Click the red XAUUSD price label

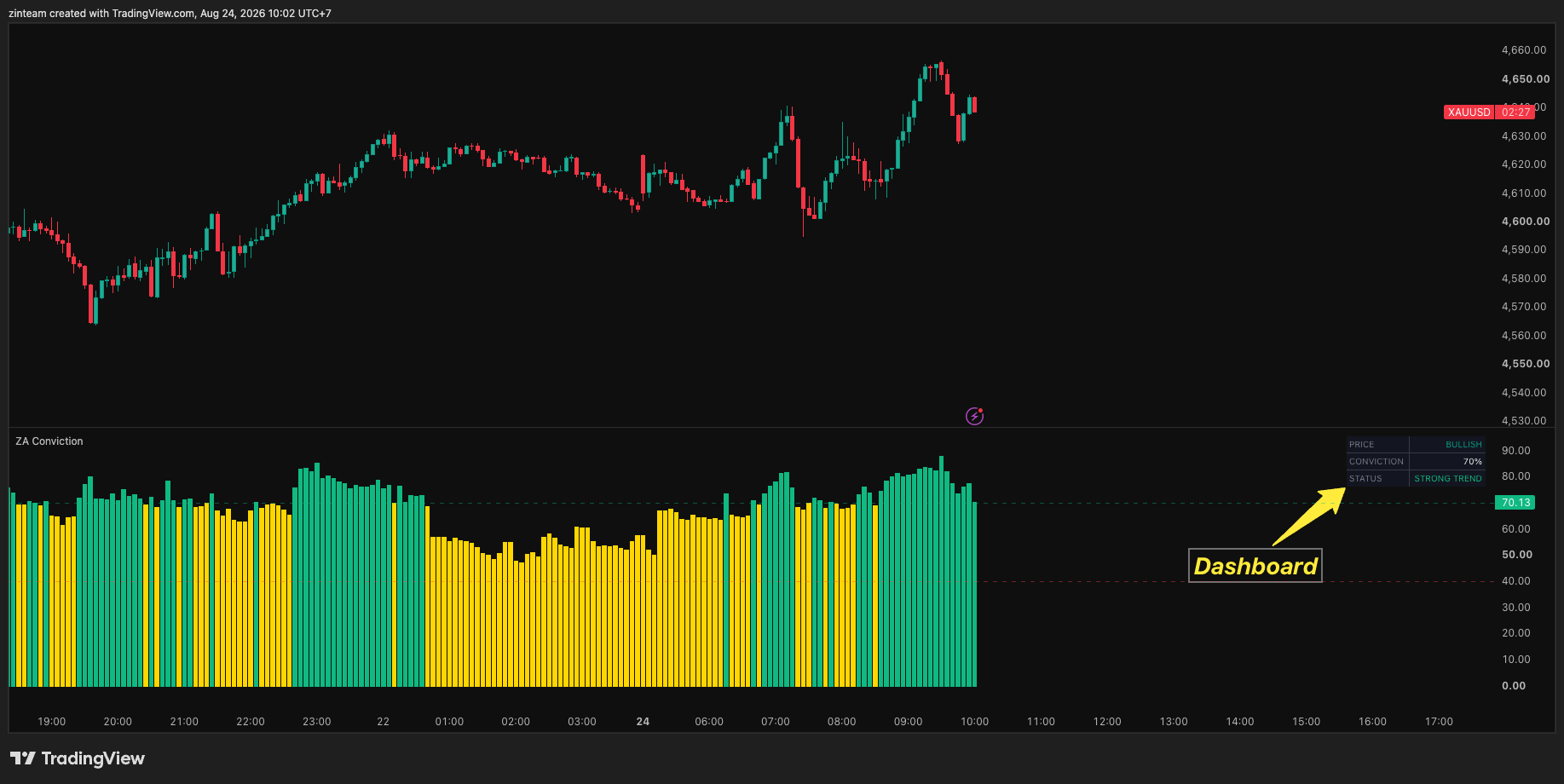(1489, 112)
